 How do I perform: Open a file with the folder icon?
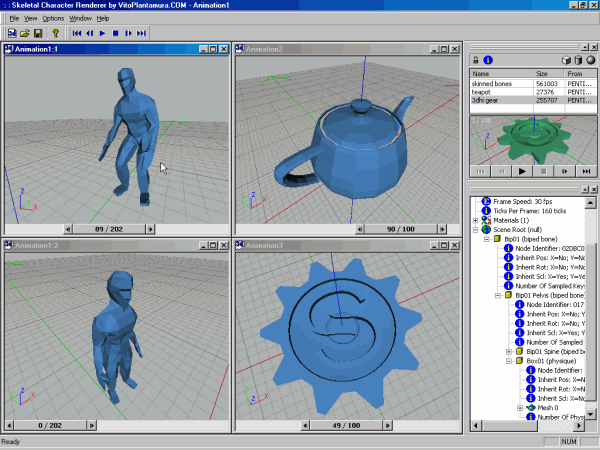coord(25,33)
